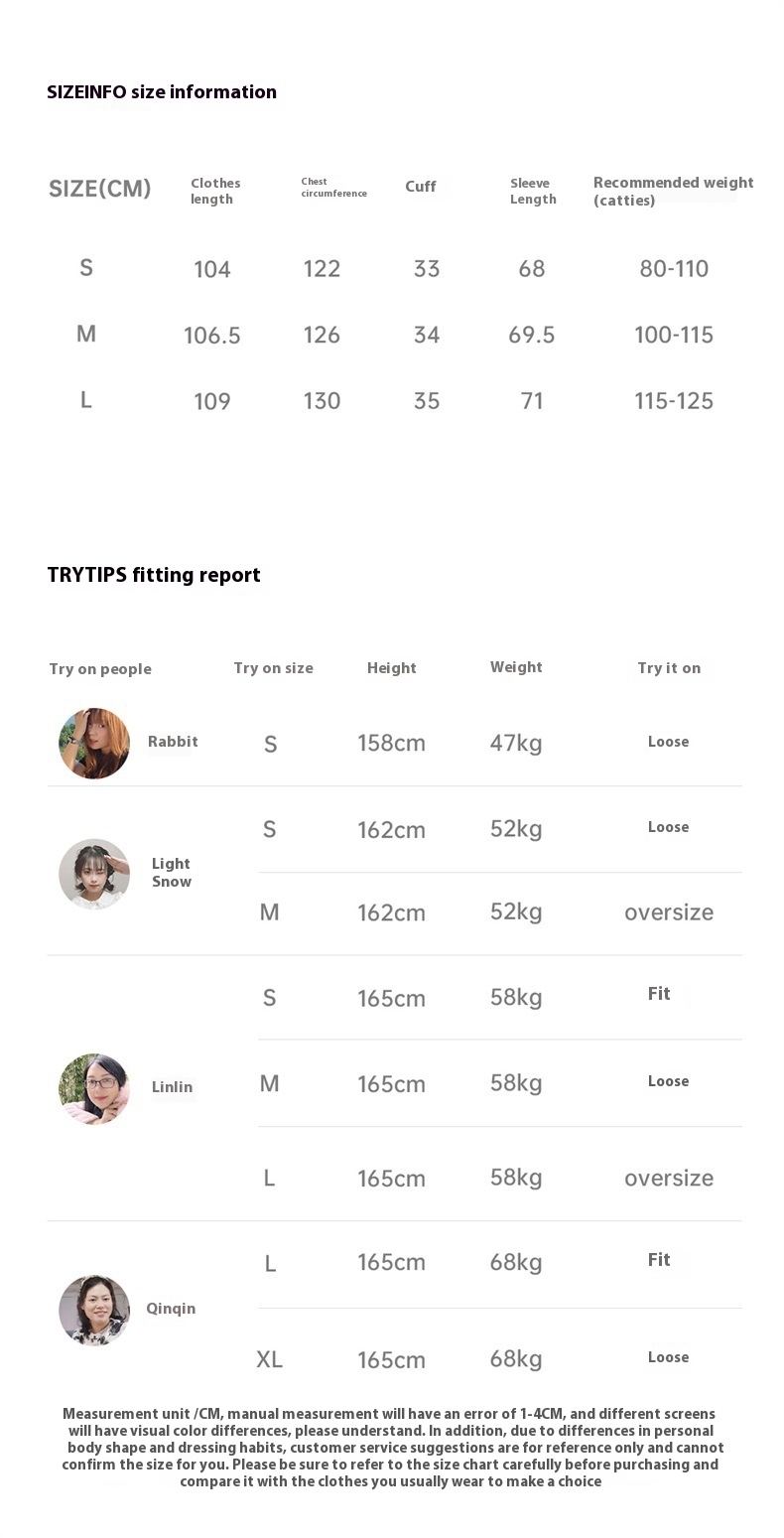Click the oversize result for Light Snow

pos(669,911)
